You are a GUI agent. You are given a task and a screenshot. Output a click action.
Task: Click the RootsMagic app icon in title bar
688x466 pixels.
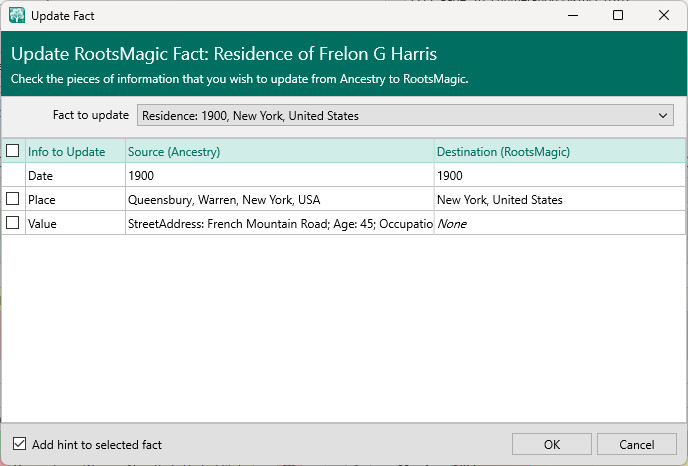17,16
